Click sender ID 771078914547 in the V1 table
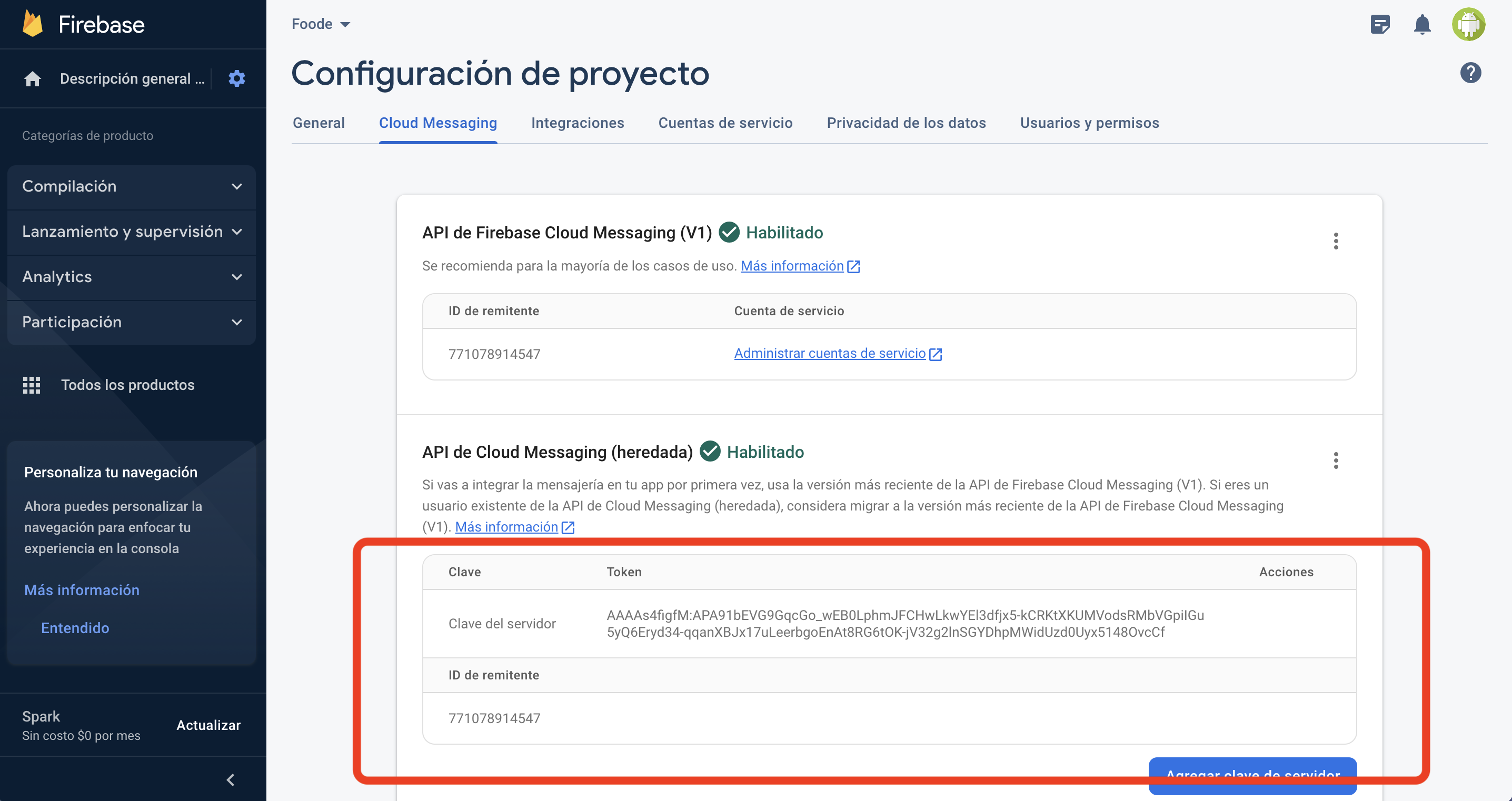 pyautogui.click(x=494, y=354)
